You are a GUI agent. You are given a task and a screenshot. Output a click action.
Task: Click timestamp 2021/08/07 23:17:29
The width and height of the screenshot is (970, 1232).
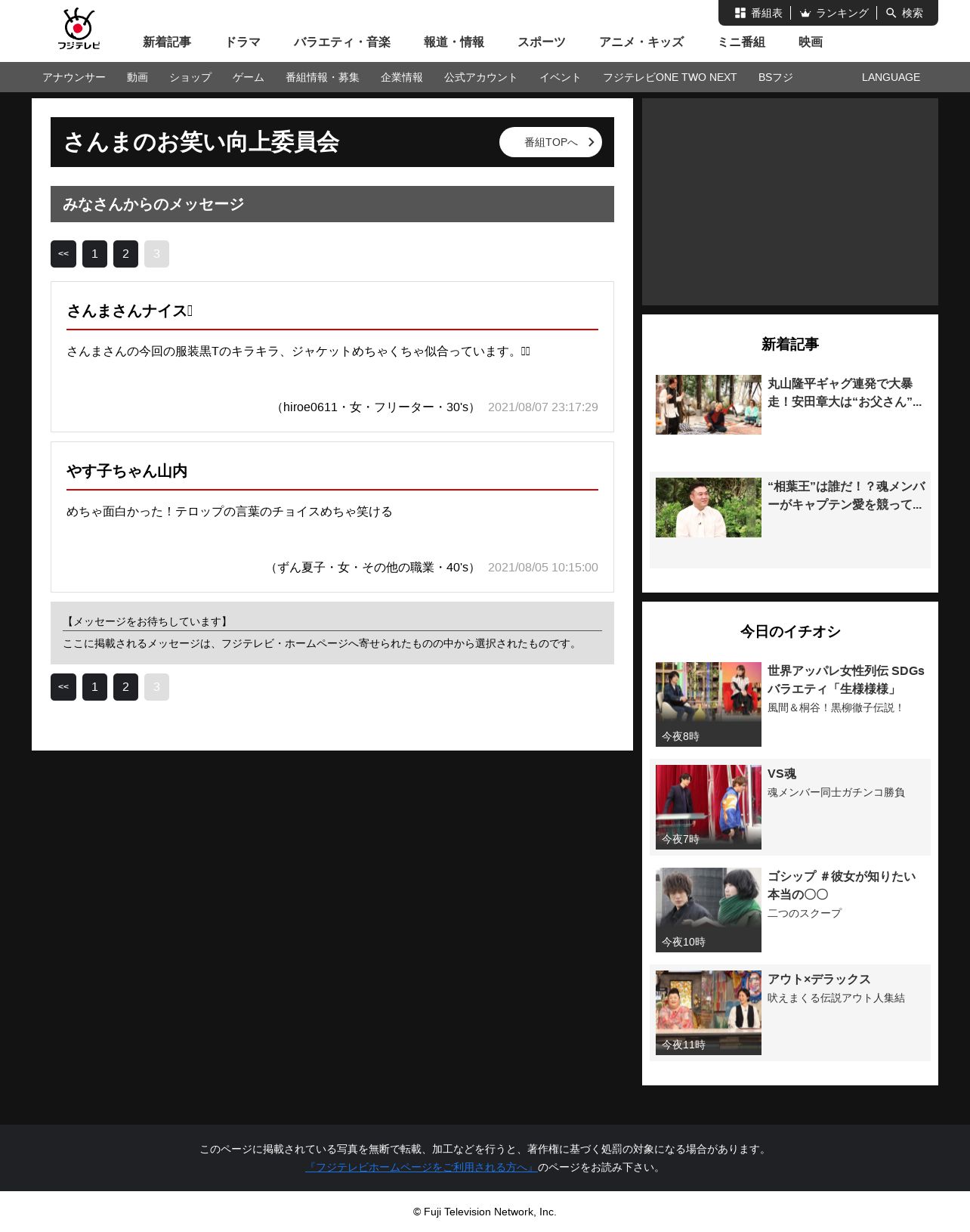pyautogui.click(x=543, y=407)
